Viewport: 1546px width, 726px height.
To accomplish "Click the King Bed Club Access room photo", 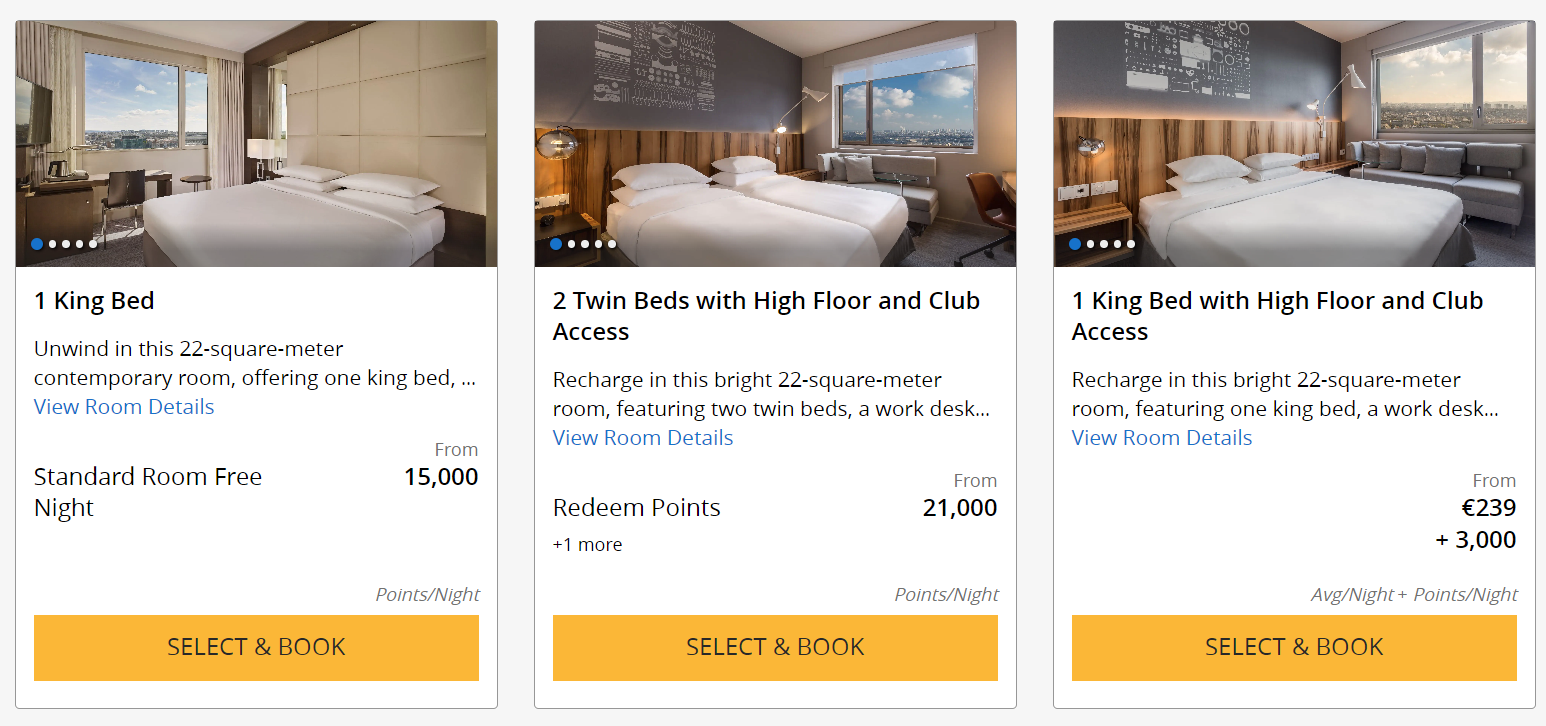I will (1294, 140).
